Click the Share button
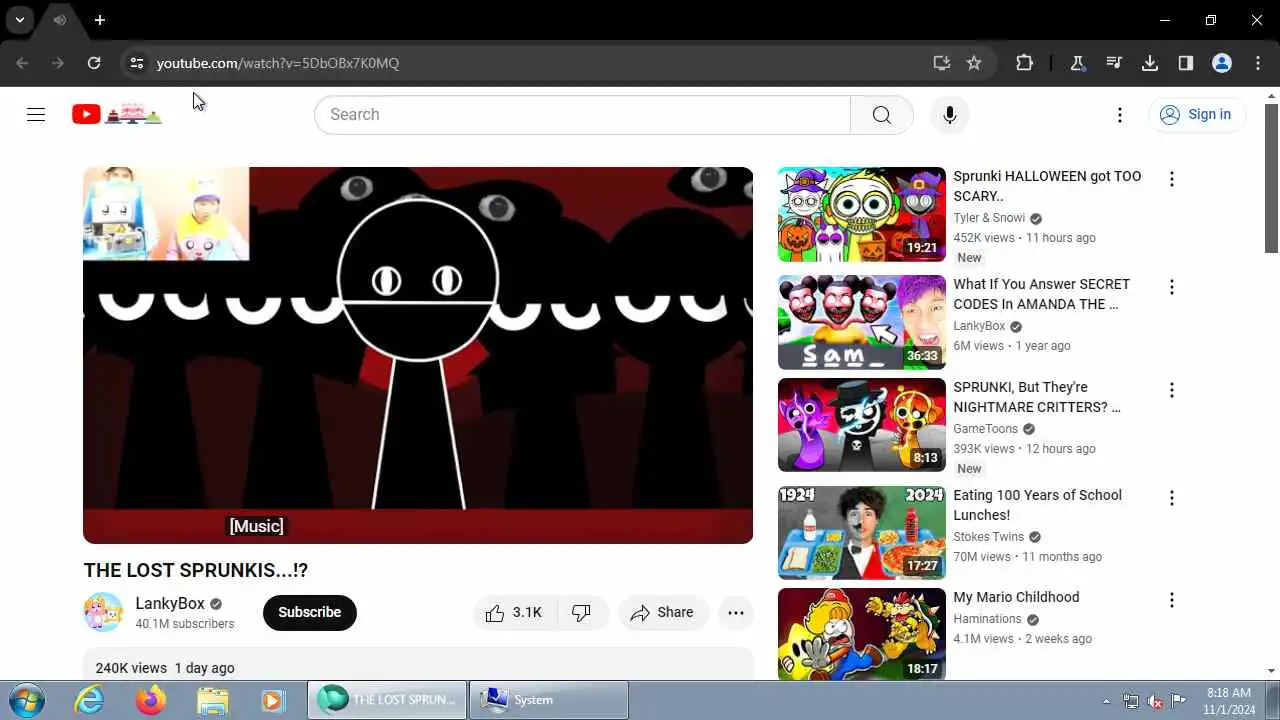This screenshot has width=1280, height=720. (663, 613)
